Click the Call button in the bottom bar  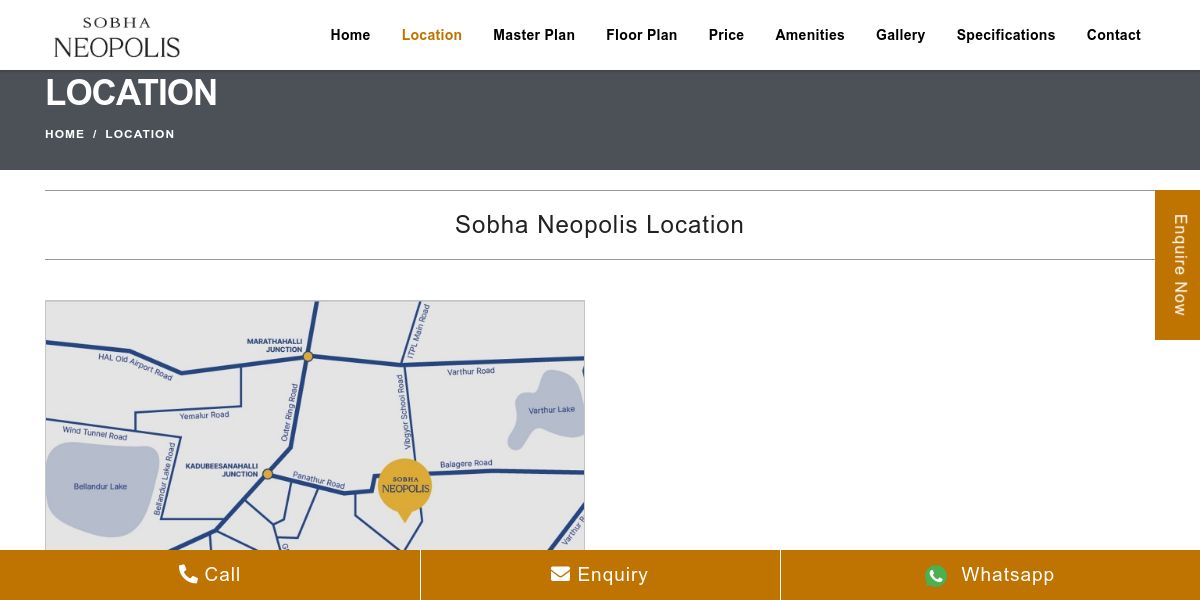tap(210, 575)
